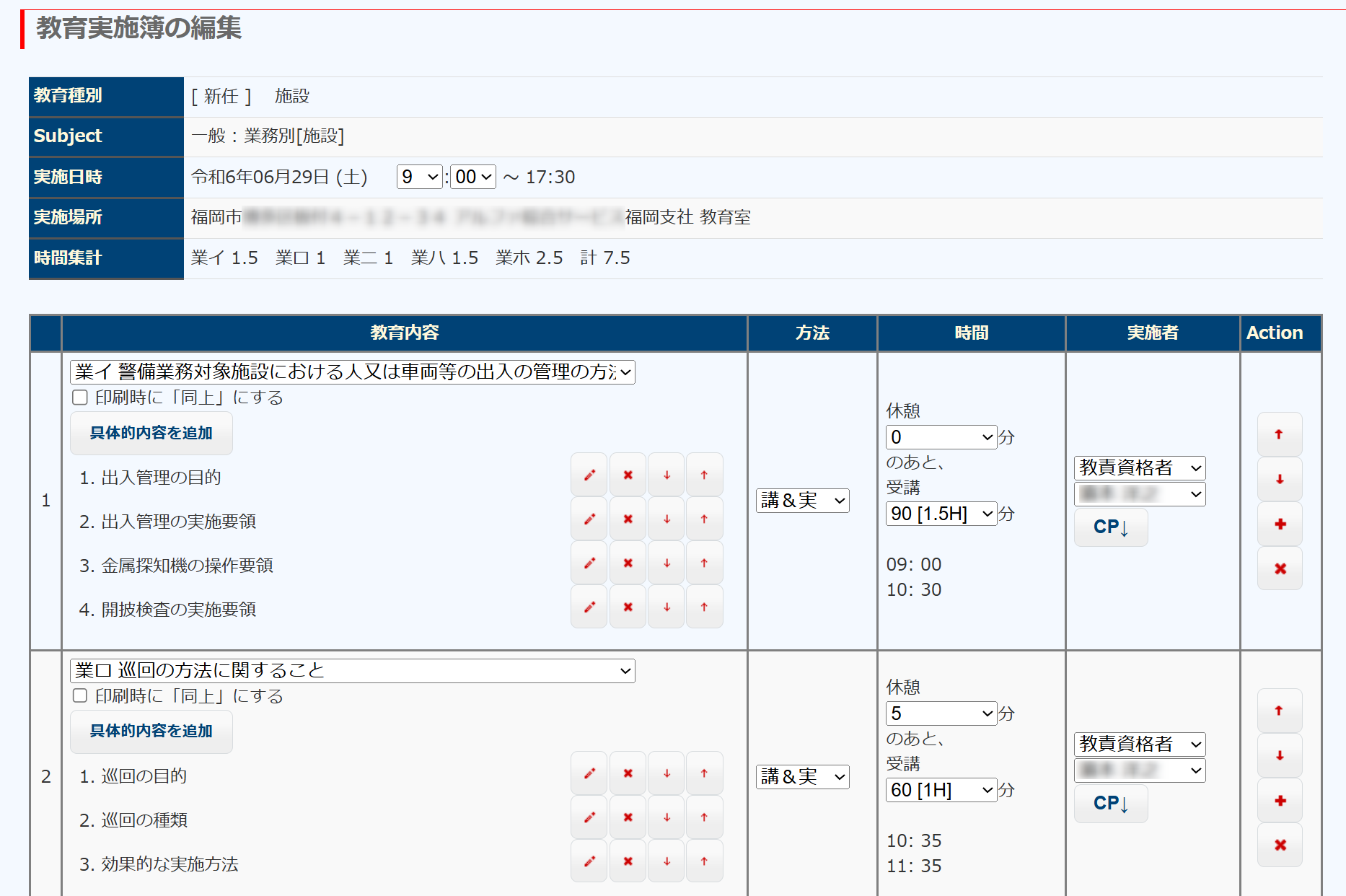Add a row with row 1 plus icon
The image size is (1346, 896).
click(1280, 524)
